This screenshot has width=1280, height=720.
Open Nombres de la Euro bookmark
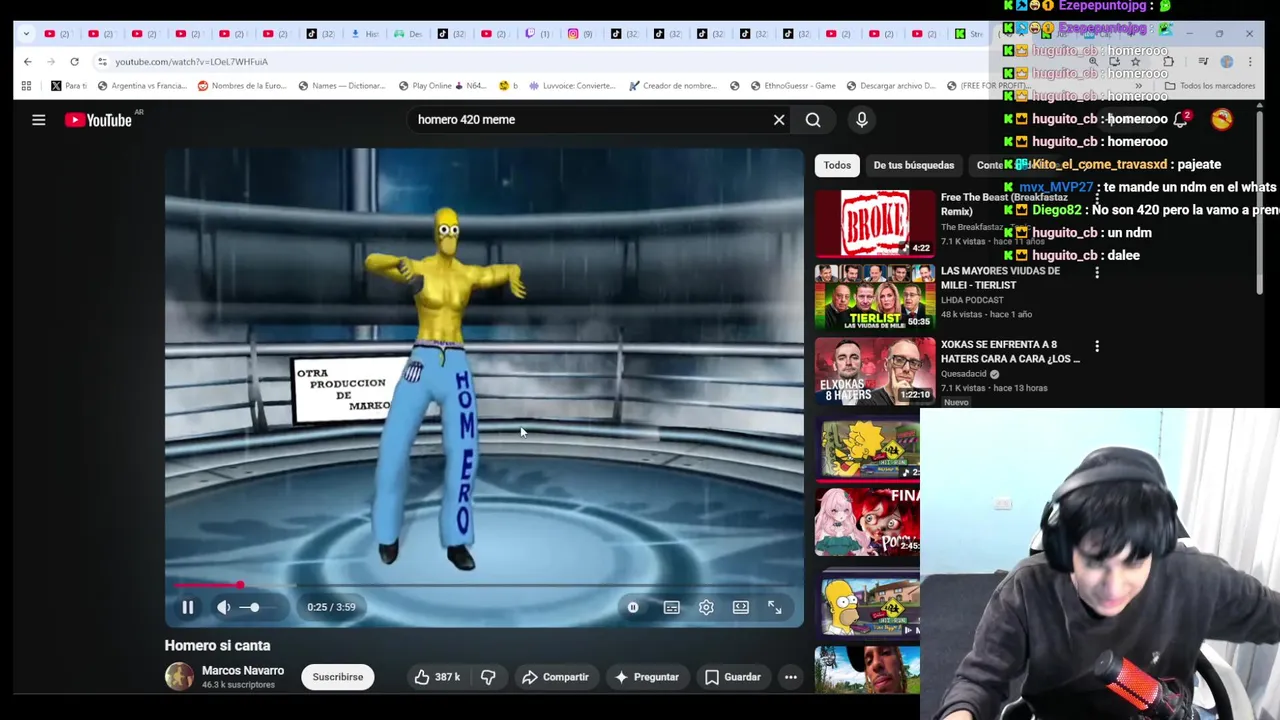241,86
